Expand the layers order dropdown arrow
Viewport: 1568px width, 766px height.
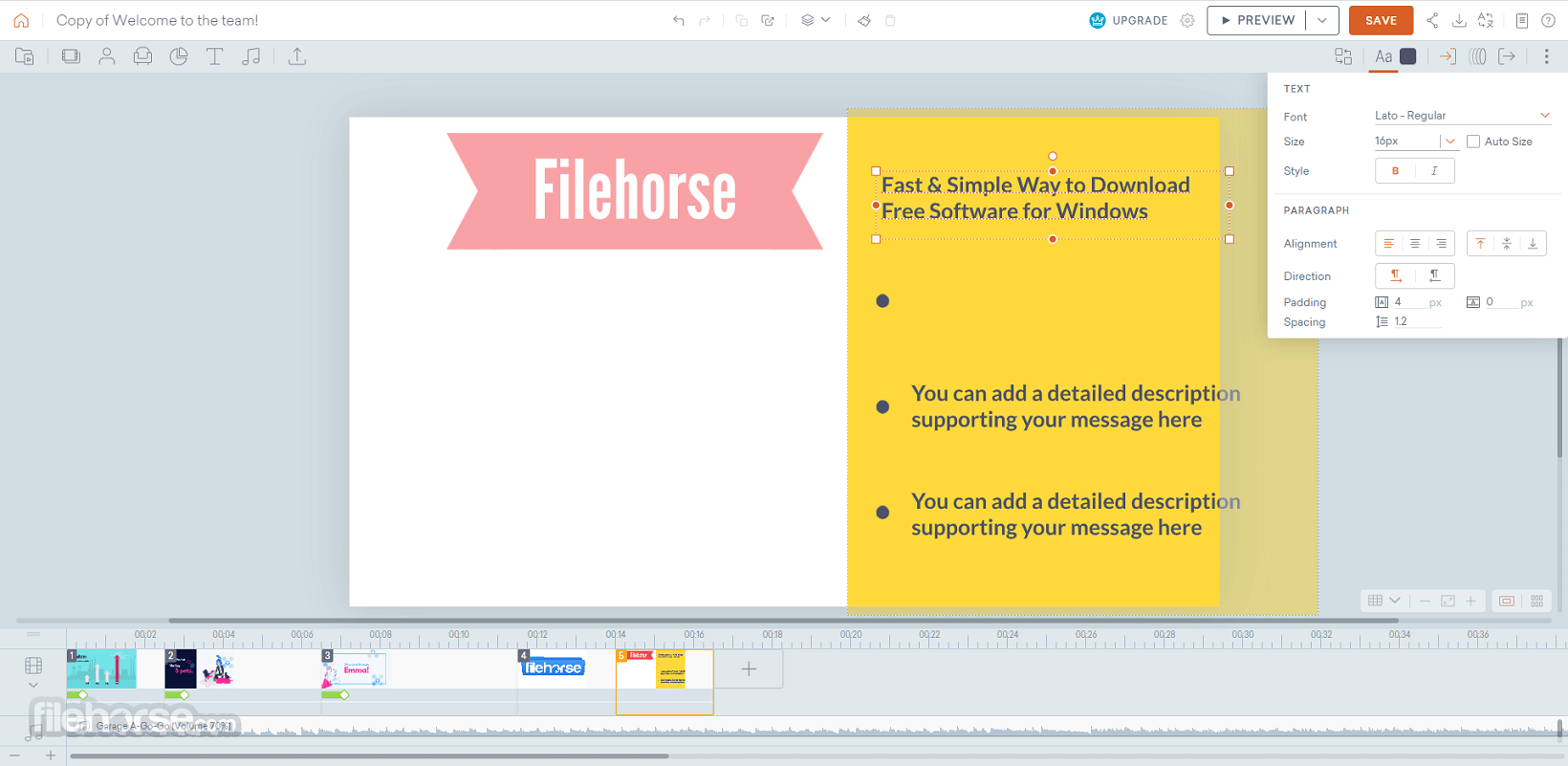point(826,20)
